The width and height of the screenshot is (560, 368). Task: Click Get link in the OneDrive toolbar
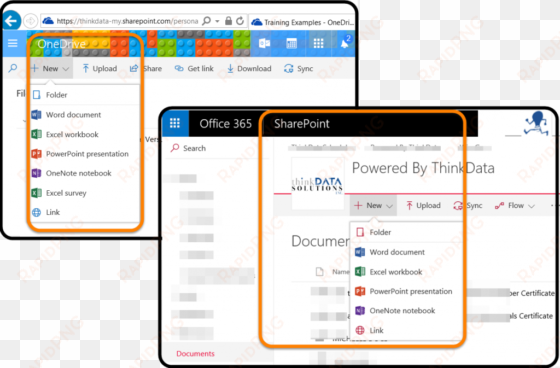click(194, 69)
